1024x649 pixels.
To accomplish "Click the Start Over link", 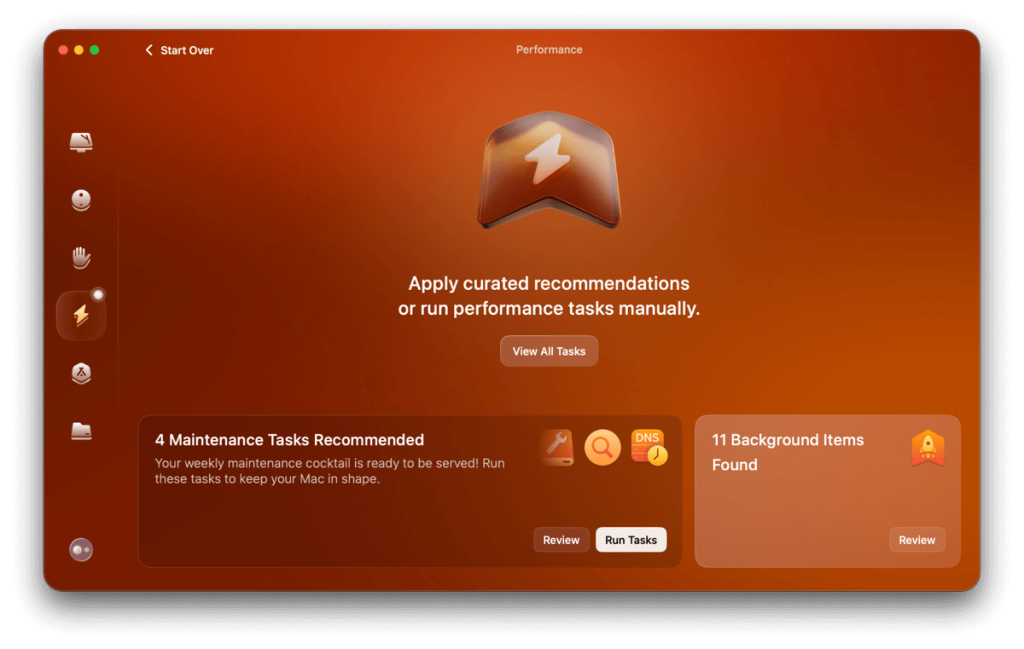I will point(187,50).
